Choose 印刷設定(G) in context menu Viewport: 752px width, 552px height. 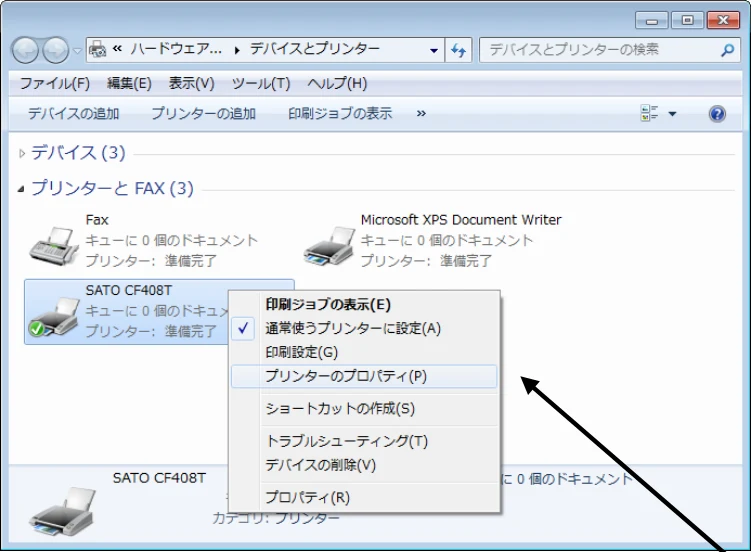tap(364, 352)
